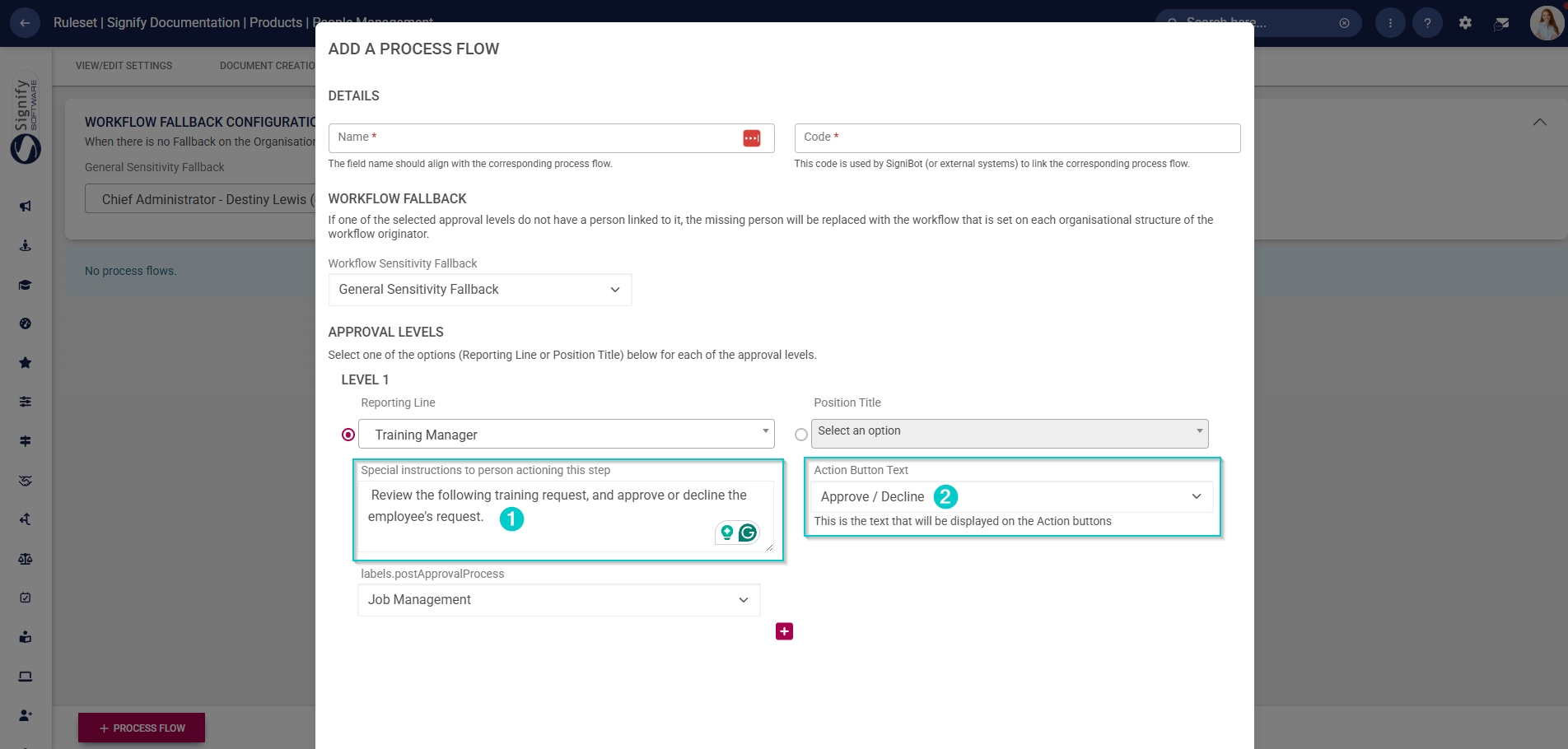Click the 'LEVEL 1' heading
Screen dimensions: 1568x749
point(365,379)
